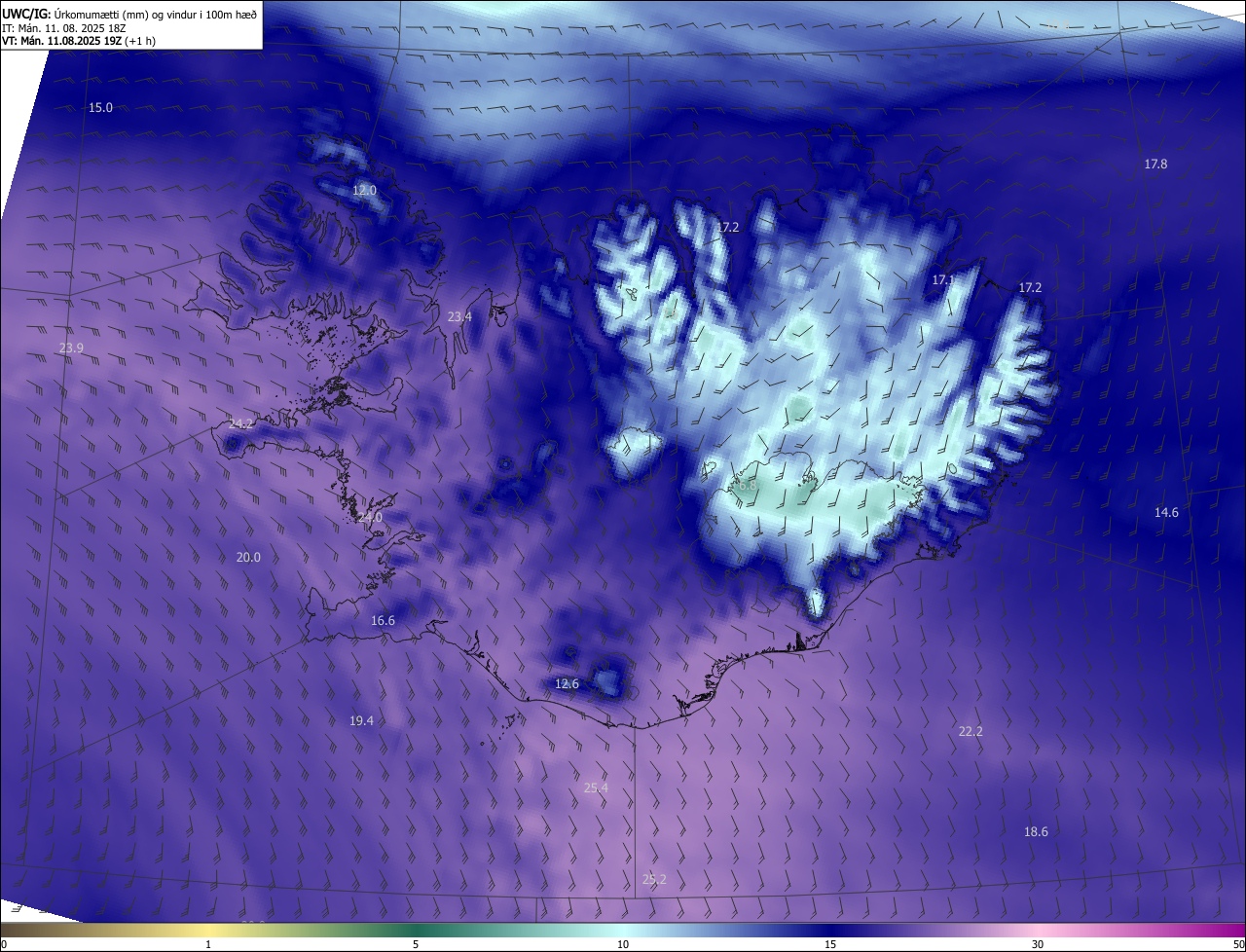This screenshot has height=952, width=1246.
Task: Click the color scale tick labeled 10
Action: click(623, 944)
